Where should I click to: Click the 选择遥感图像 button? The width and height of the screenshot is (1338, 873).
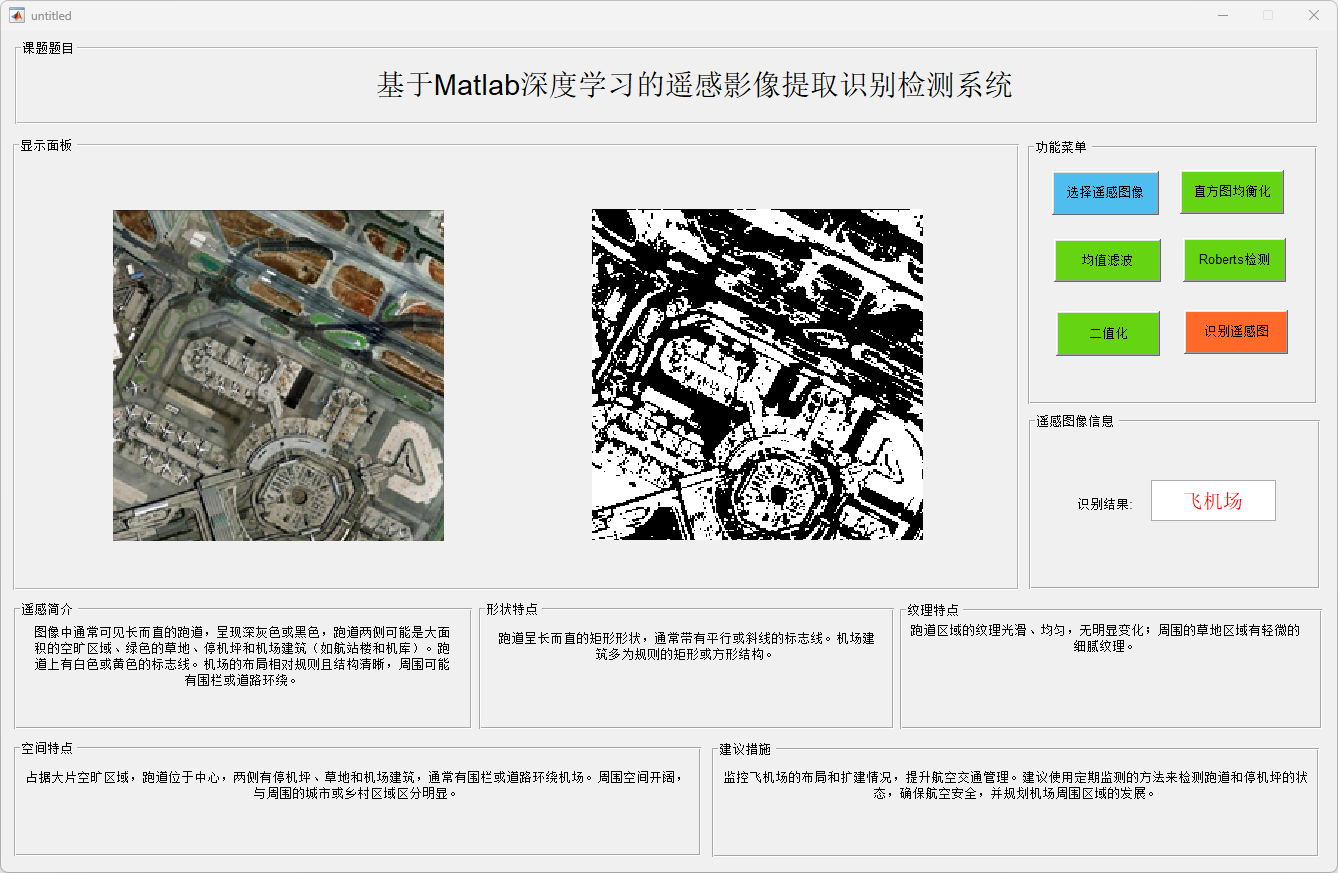(x=1105, y=192)
